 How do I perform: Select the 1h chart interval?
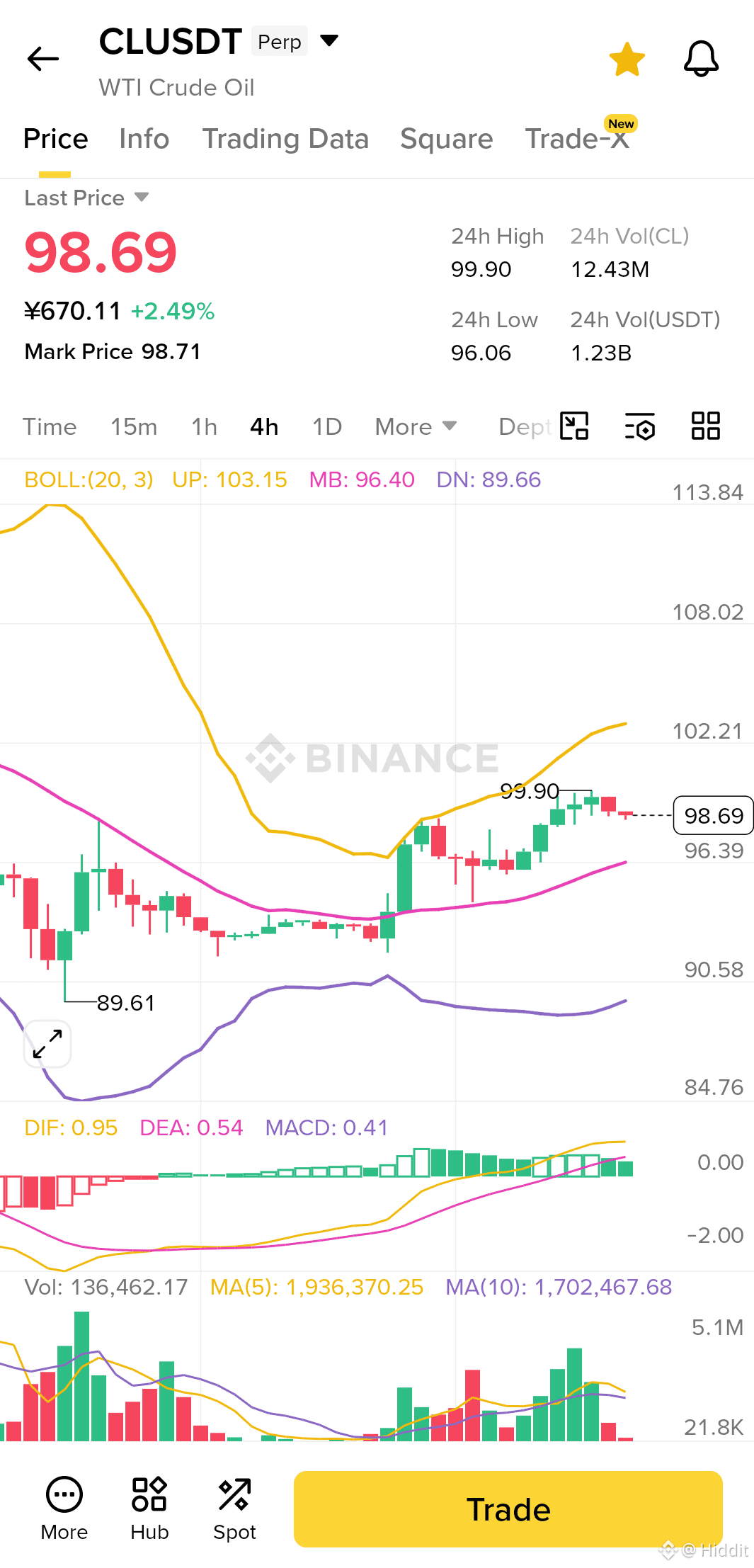[204, 426]
